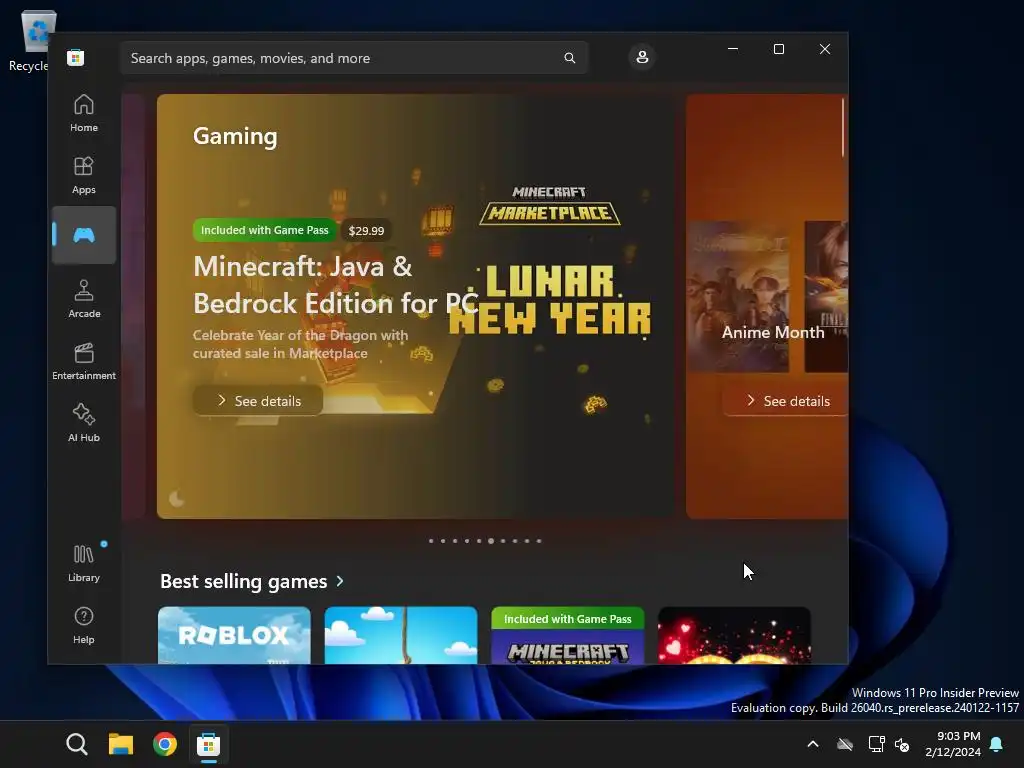Click the Minecraft: Java & Bedrock Edition title
This screenshot has width=1024, height=768.
tap(336, 285)
